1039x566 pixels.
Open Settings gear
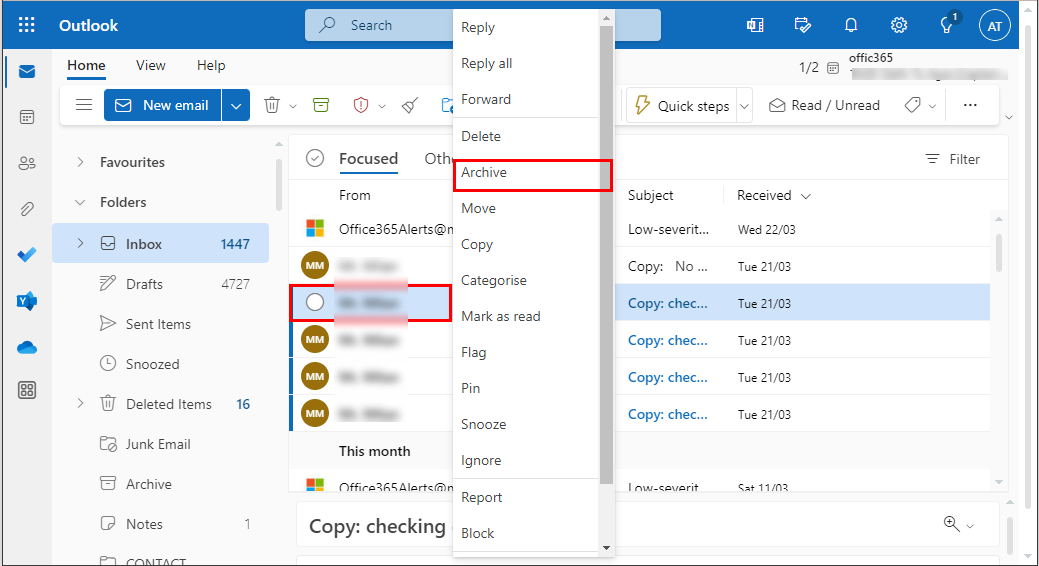pos(899,25)
